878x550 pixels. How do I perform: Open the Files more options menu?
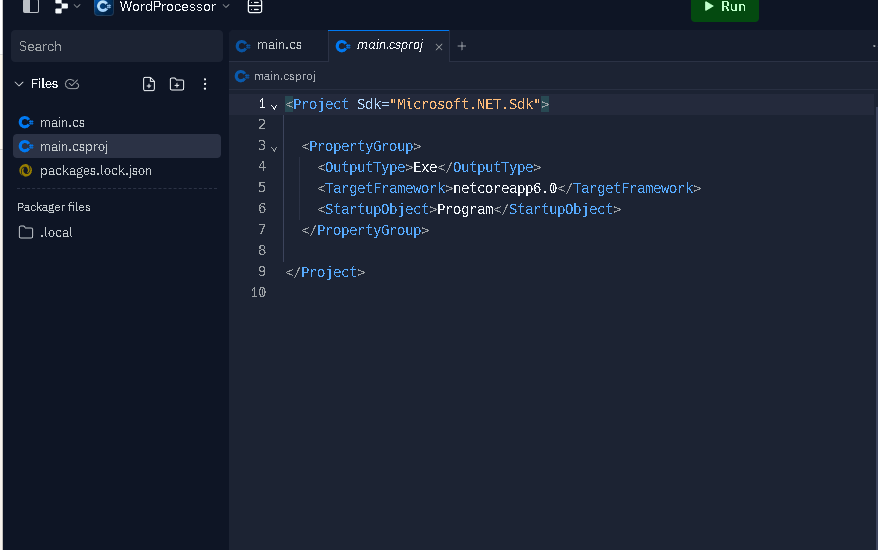(x=205, y=84)
